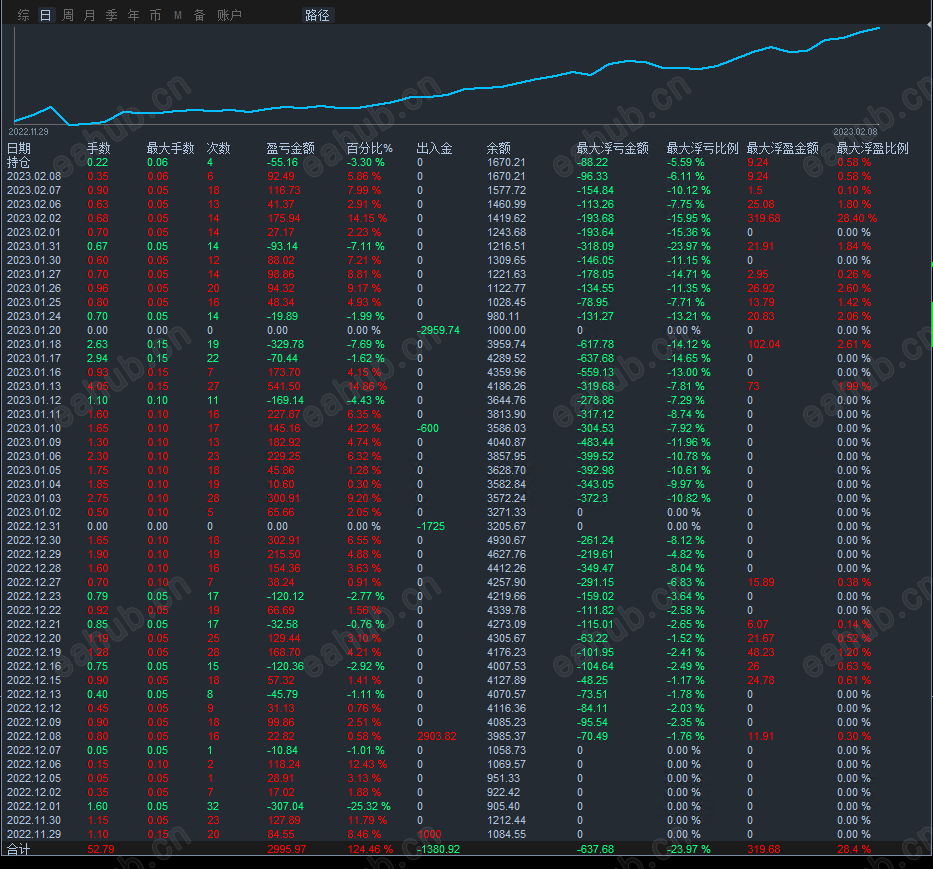Open the 币 currency tab
The width and height of the screenshot is (933, 869).
coord(156,15)
